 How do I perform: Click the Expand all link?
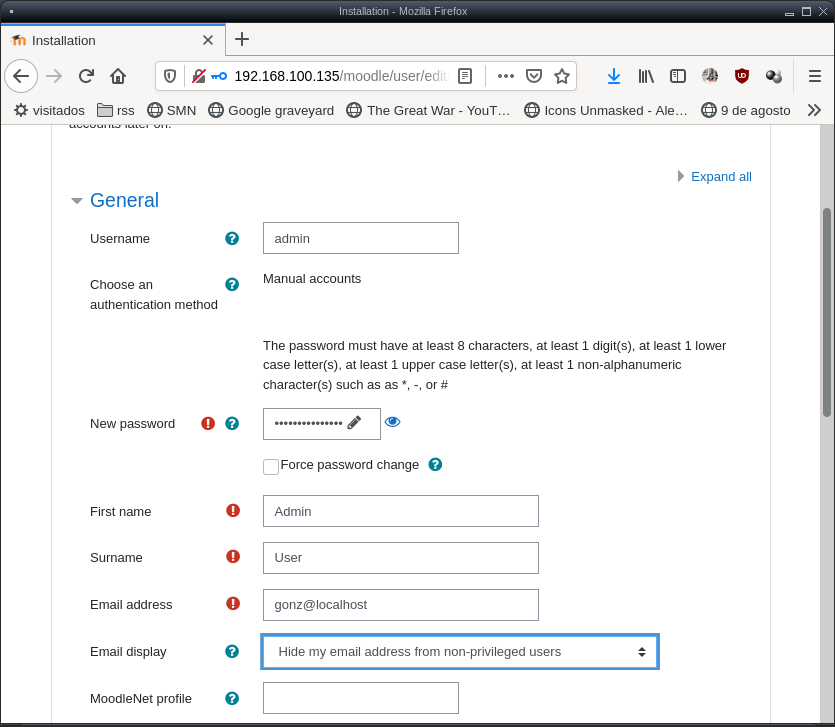721,176
